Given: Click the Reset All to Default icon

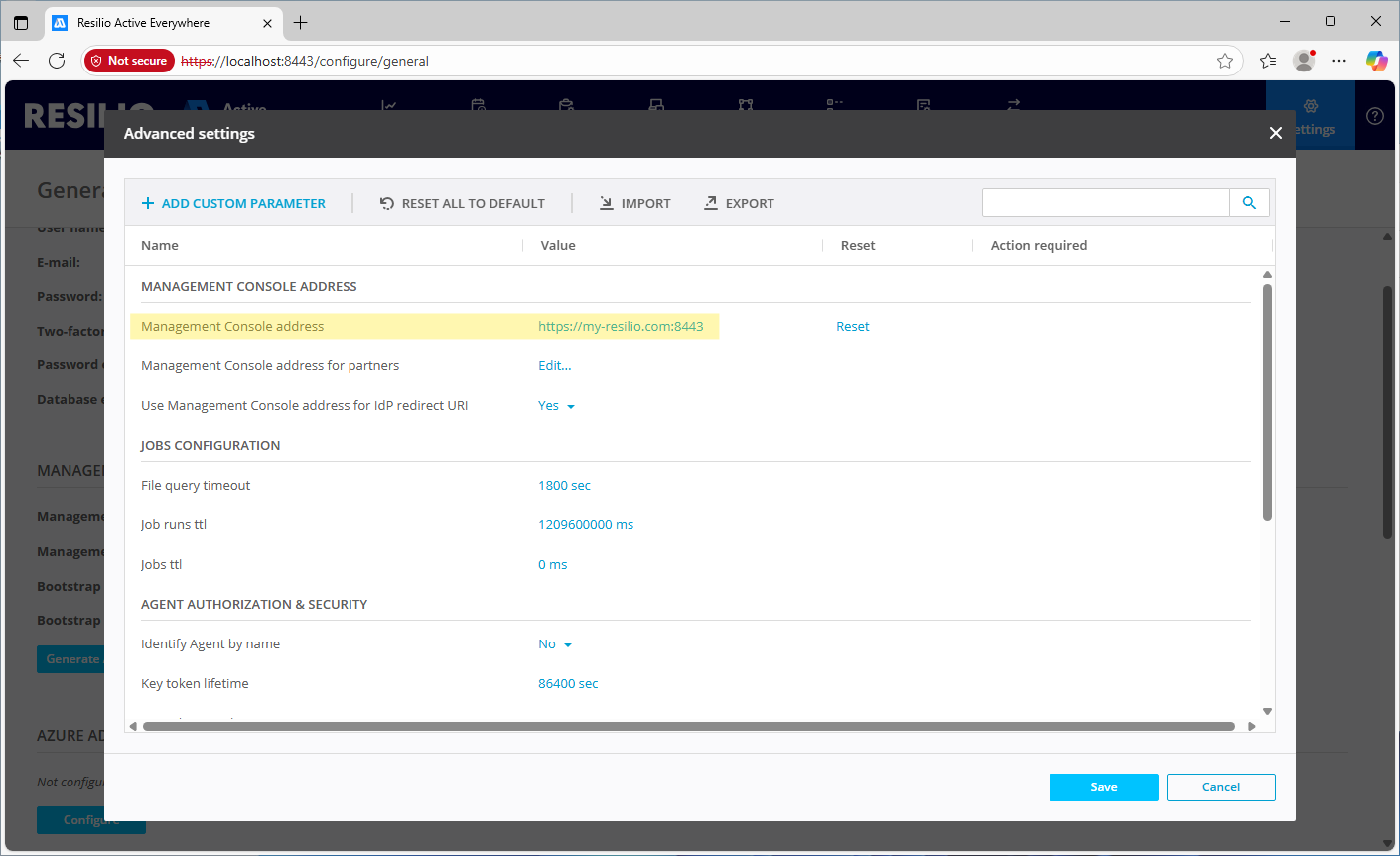Looking at the screenshot, I should click(x=387, y=203).
